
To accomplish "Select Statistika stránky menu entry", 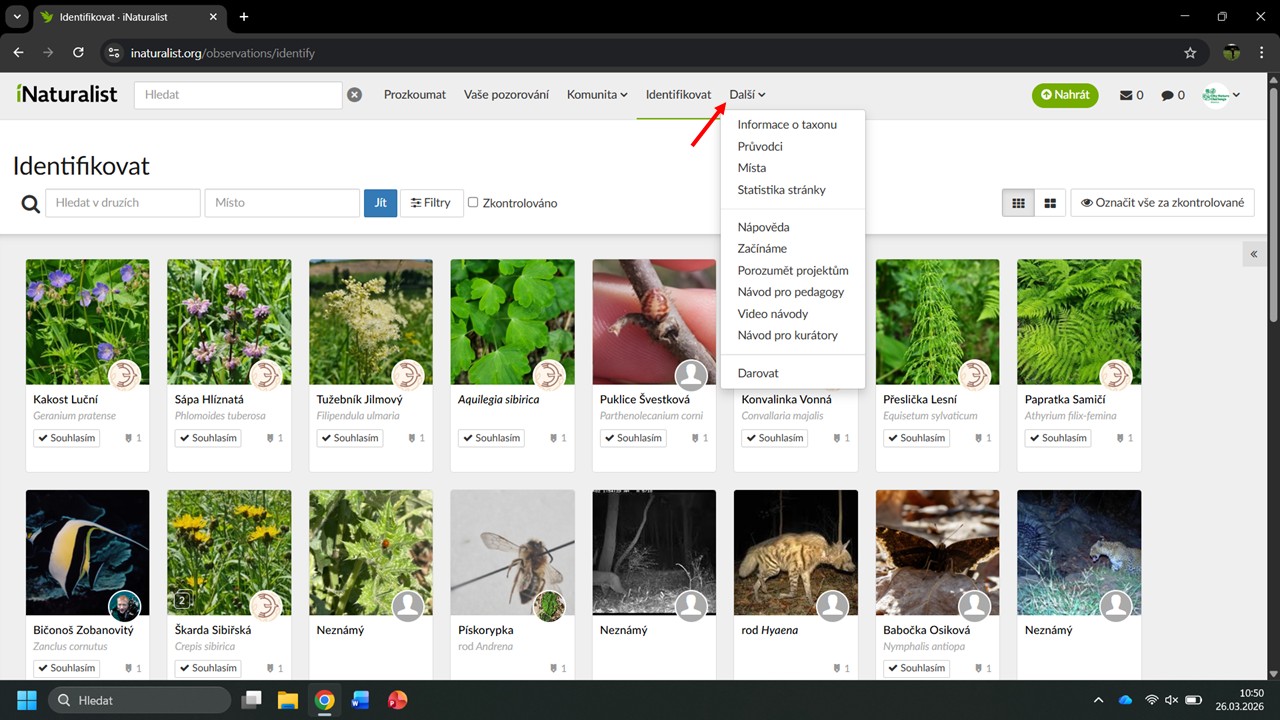I will 781,190.
